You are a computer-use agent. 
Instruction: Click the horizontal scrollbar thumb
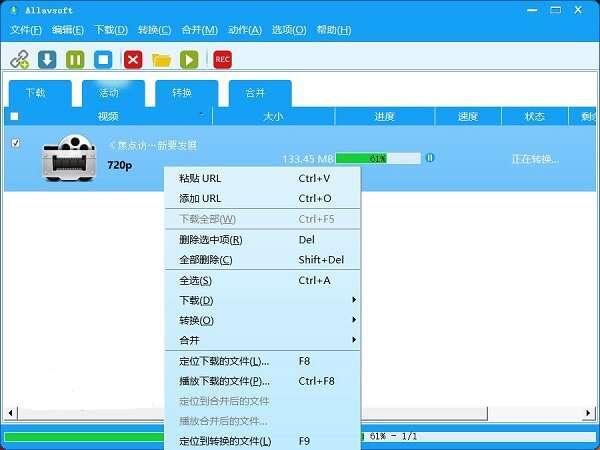pos(252,413)
